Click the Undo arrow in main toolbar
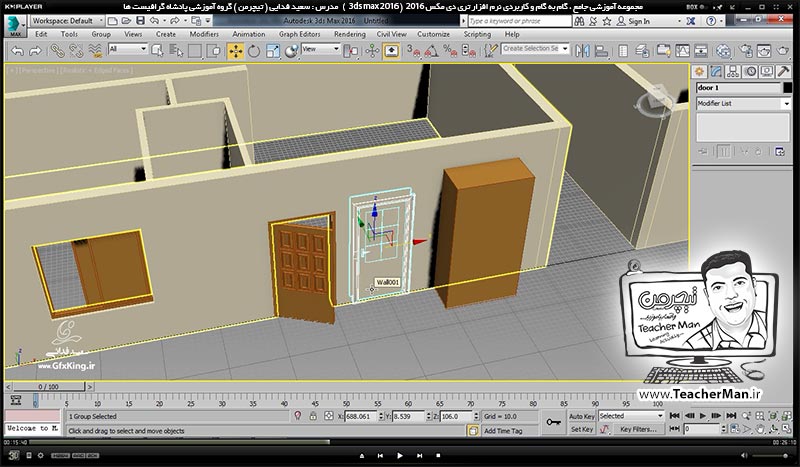The image size is (800, 467). [17, 51]
